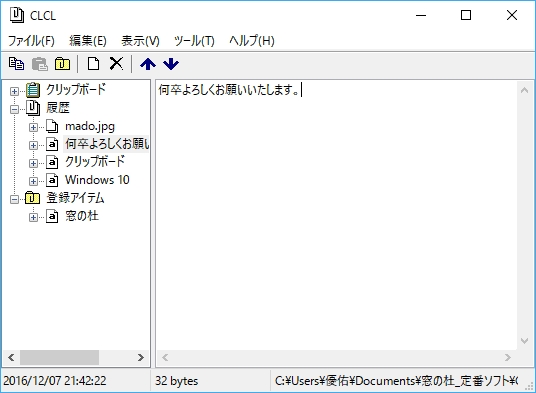The width and height of the screenshot is (536, 393).
Task: Click text pane scroll down arrow
Action: (524, 340)
